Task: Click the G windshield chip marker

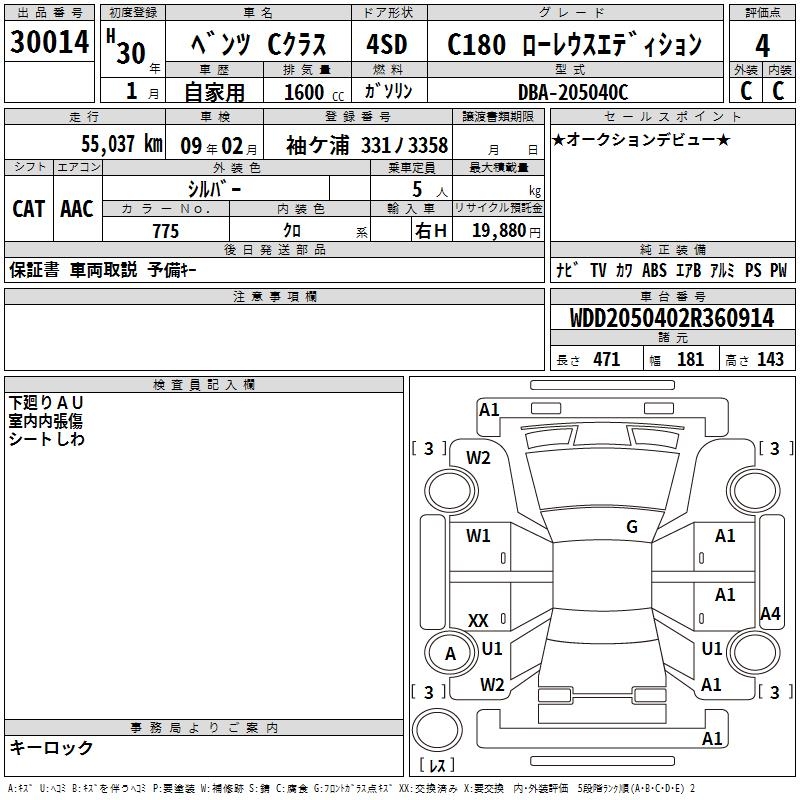Action: pos(632,527)
